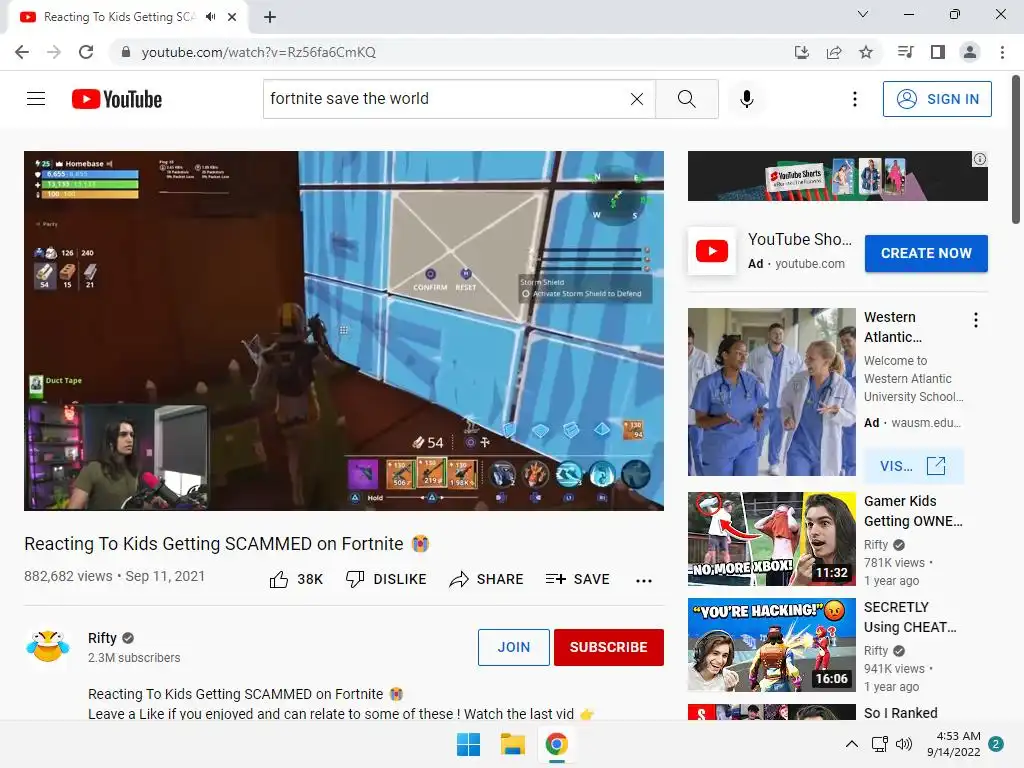Open Chrome three-dot menu
The image size is (1024, 768).
click(1002, 52)
